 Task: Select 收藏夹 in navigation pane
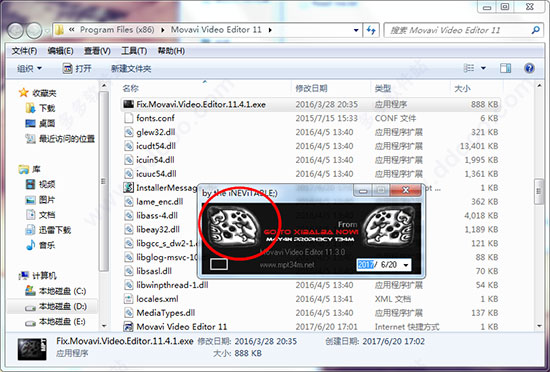tap(38, 93)
